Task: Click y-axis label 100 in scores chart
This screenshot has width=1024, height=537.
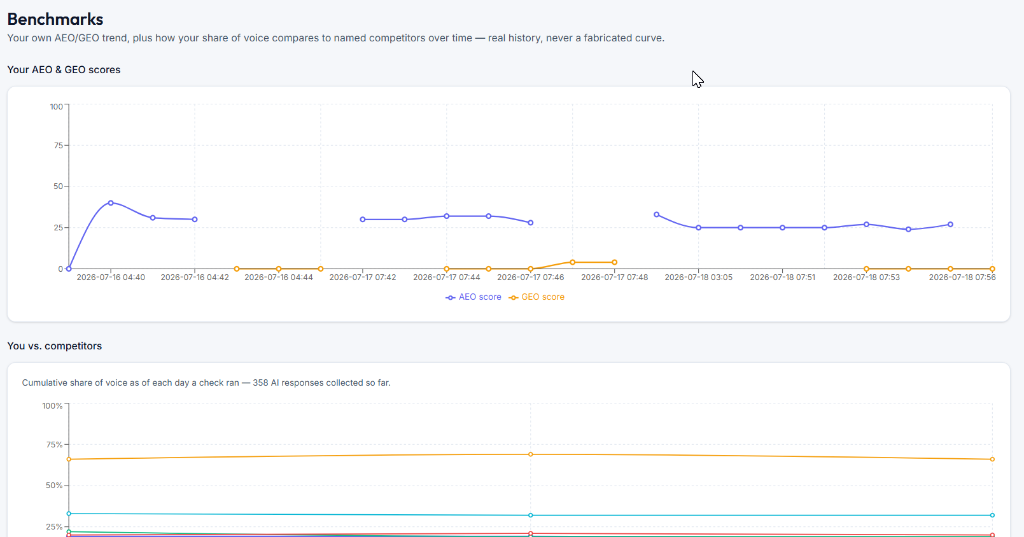Action: coord(57,106)
